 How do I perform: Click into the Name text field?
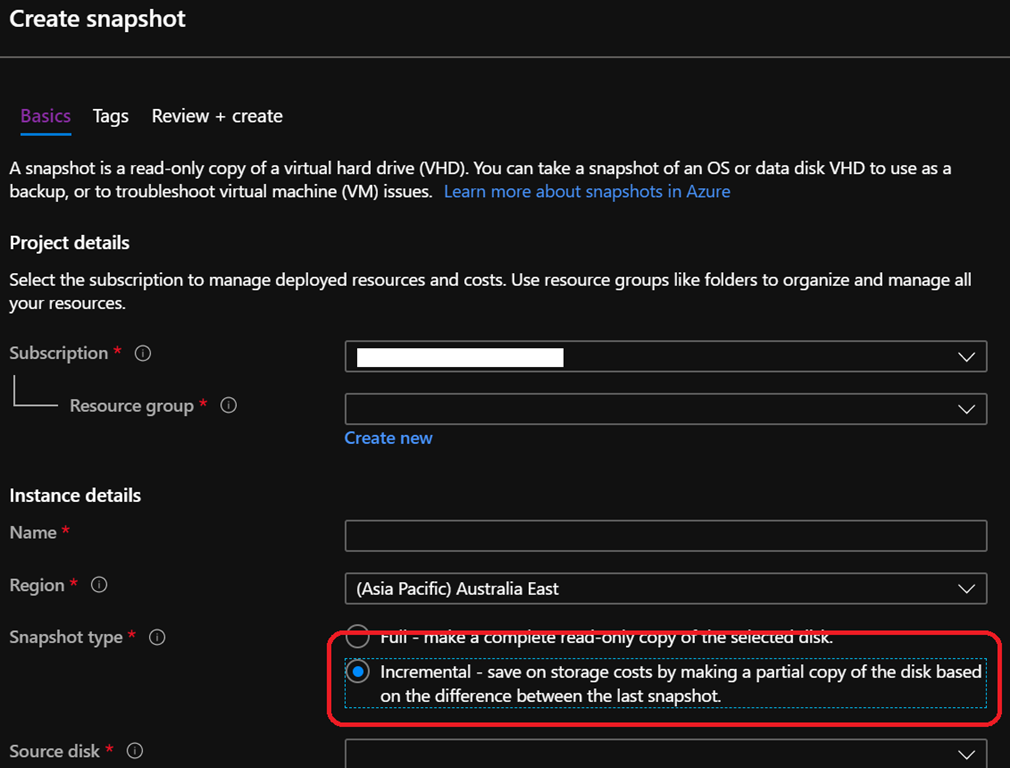click(x=665, y=536)
